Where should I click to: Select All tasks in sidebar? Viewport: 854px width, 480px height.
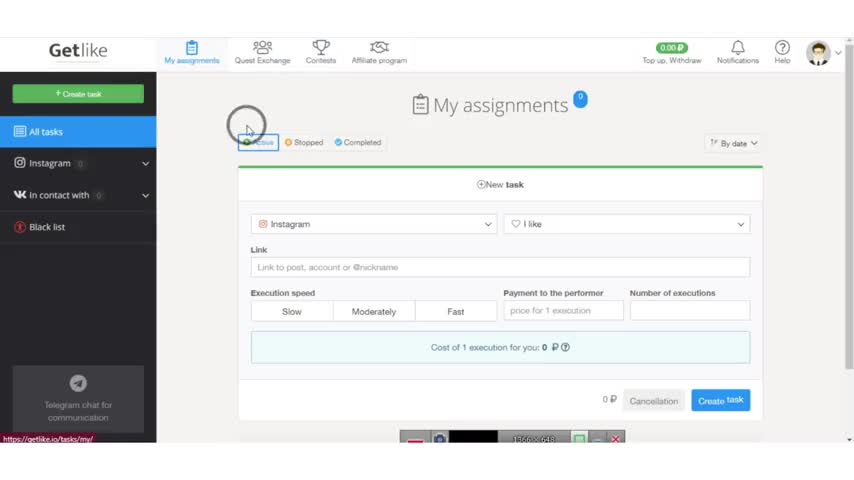coord(78,132)
